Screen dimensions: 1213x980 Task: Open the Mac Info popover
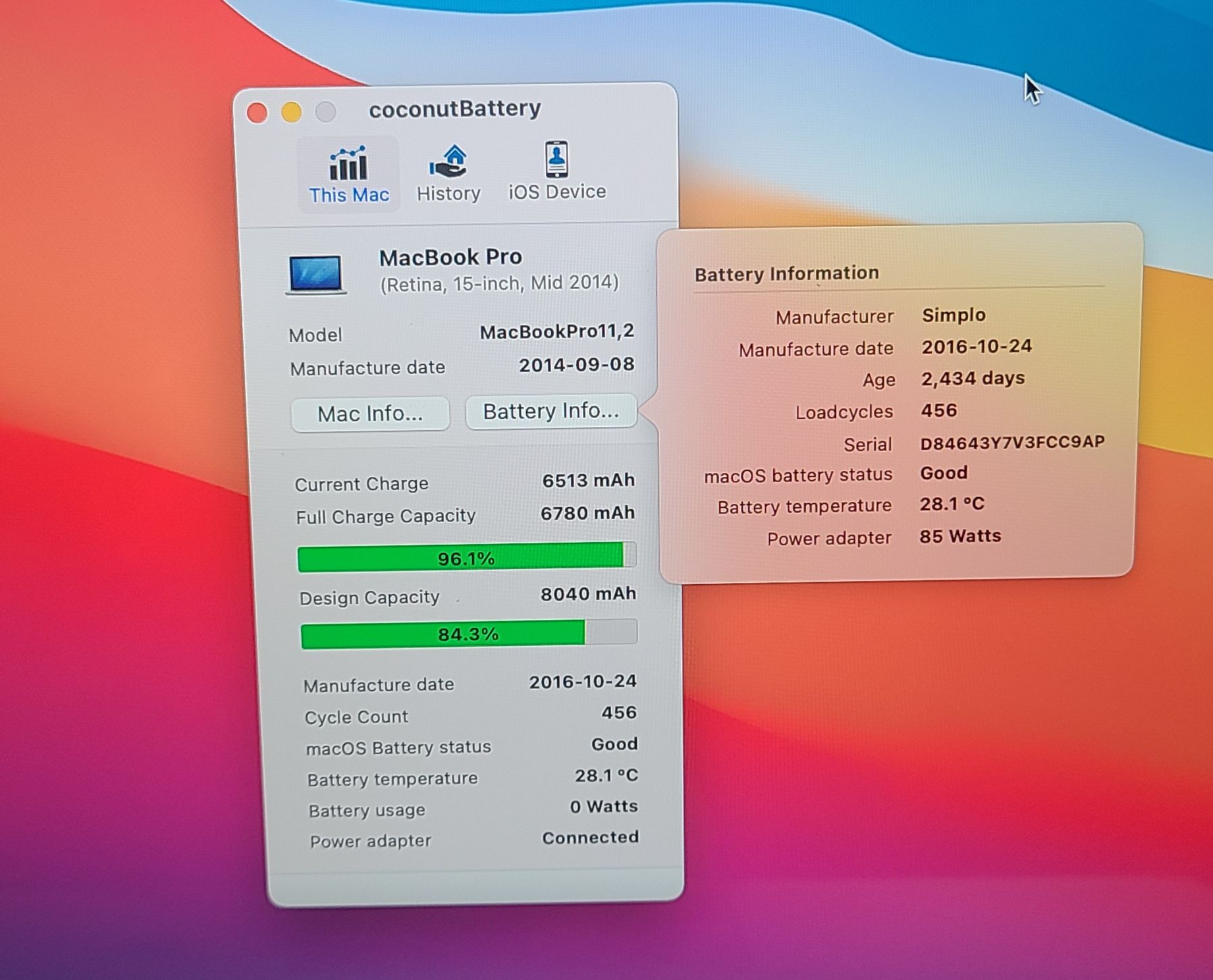click(x=370, y=413)
